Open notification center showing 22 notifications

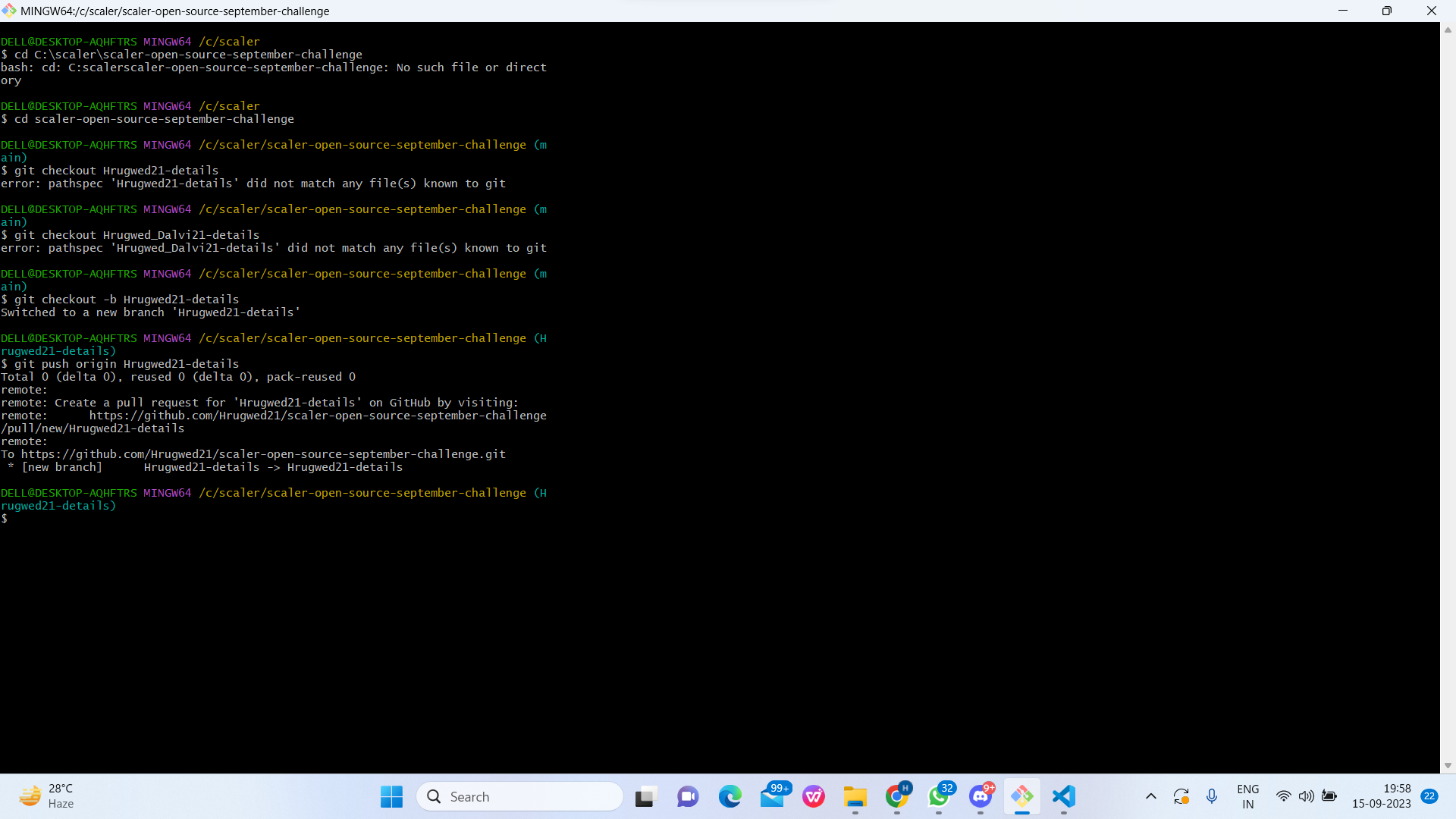[x=1429, y=796]
